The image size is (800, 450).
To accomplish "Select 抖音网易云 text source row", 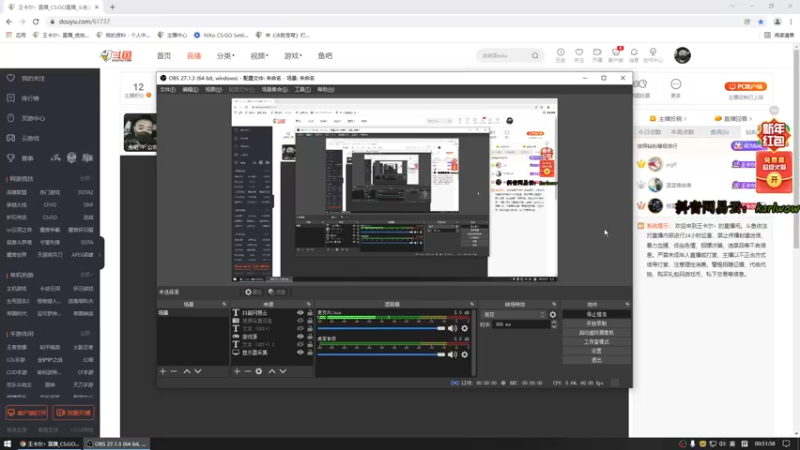I will 272,313.
